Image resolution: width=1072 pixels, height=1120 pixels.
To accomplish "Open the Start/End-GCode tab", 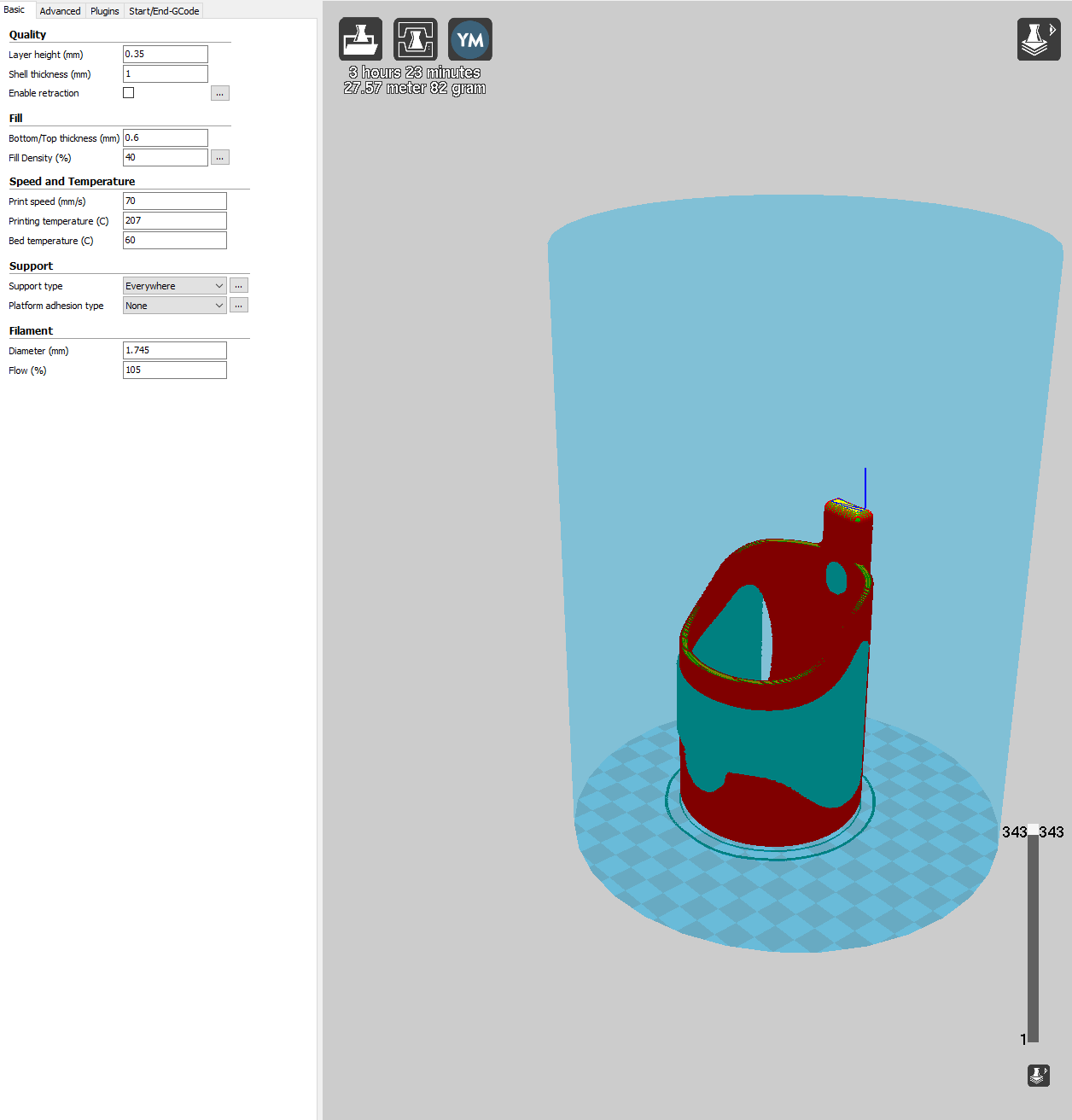I will point(163,10).
